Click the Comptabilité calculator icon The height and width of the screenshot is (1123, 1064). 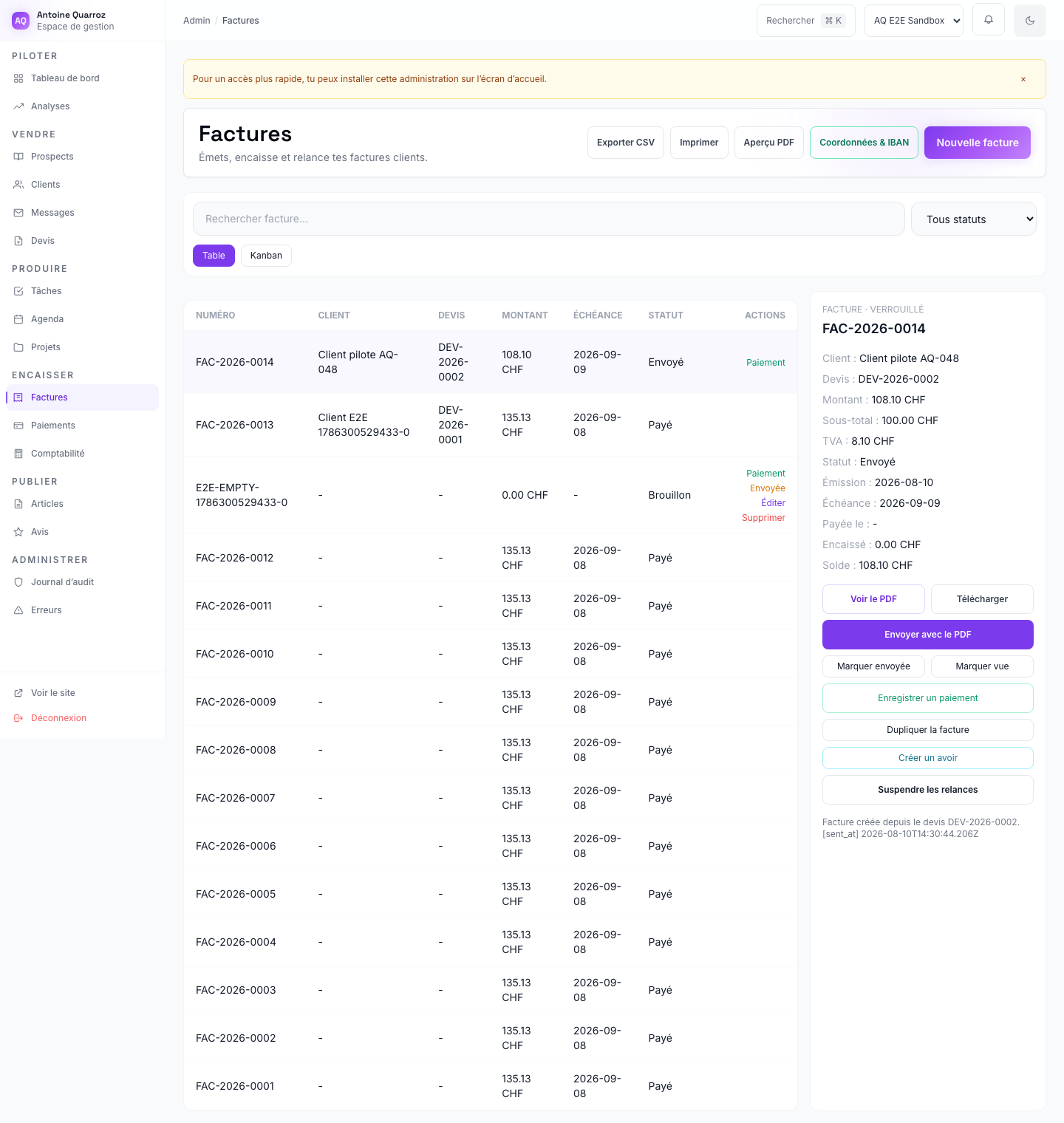pos(18,454)
